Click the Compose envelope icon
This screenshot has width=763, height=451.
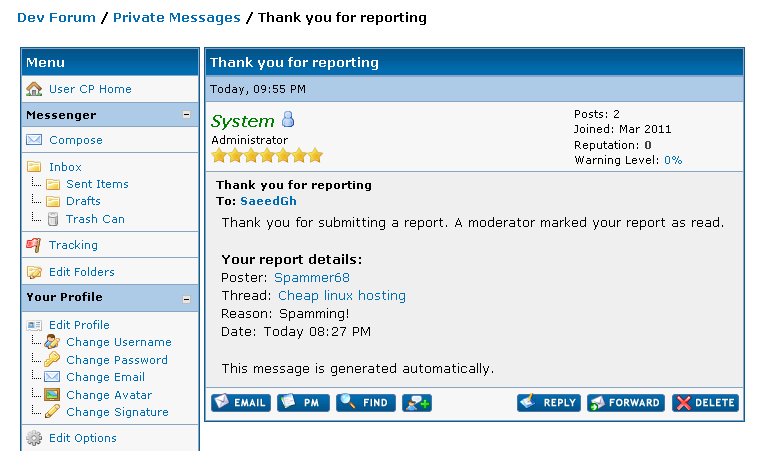coord(34,140)
